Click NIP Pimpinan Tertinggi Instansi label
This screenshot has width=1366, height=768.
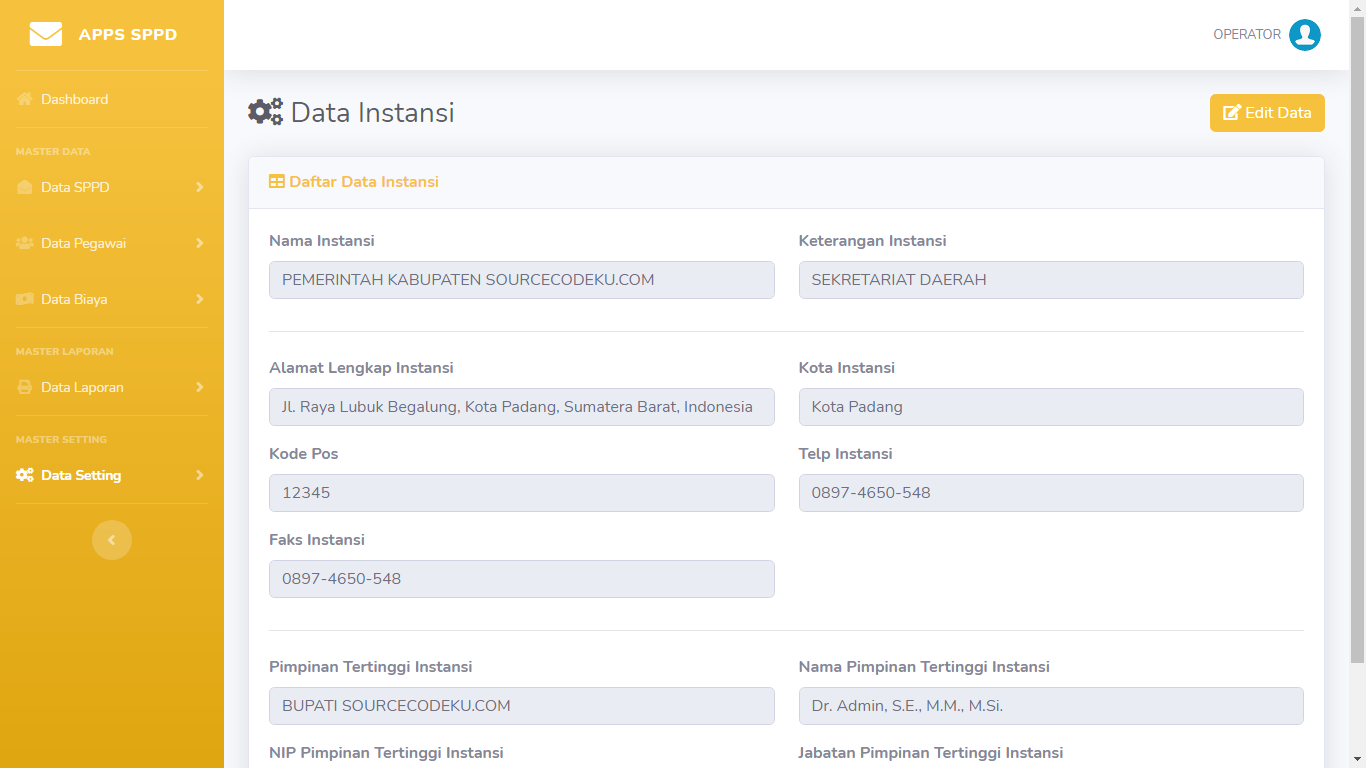point(386,753)
